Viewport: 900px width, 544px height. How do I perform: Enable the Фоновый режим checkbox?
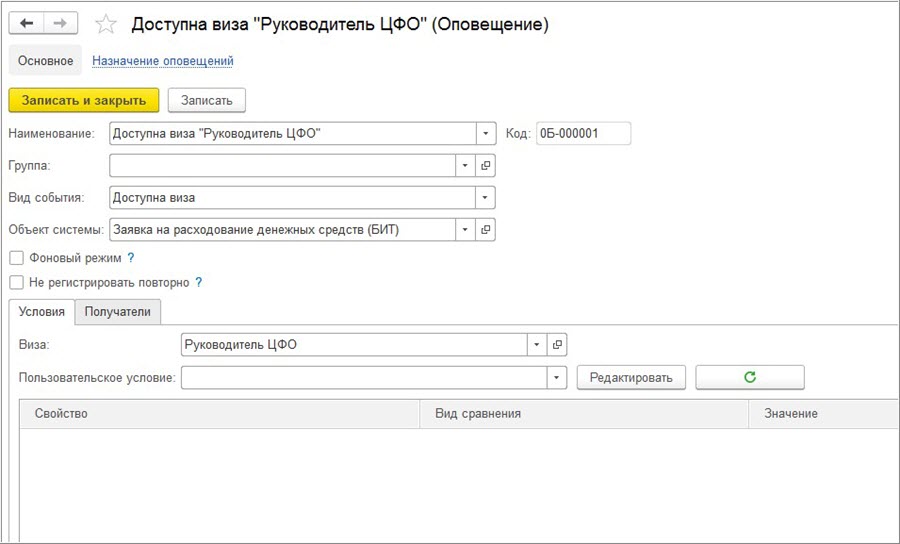(16, 258)
